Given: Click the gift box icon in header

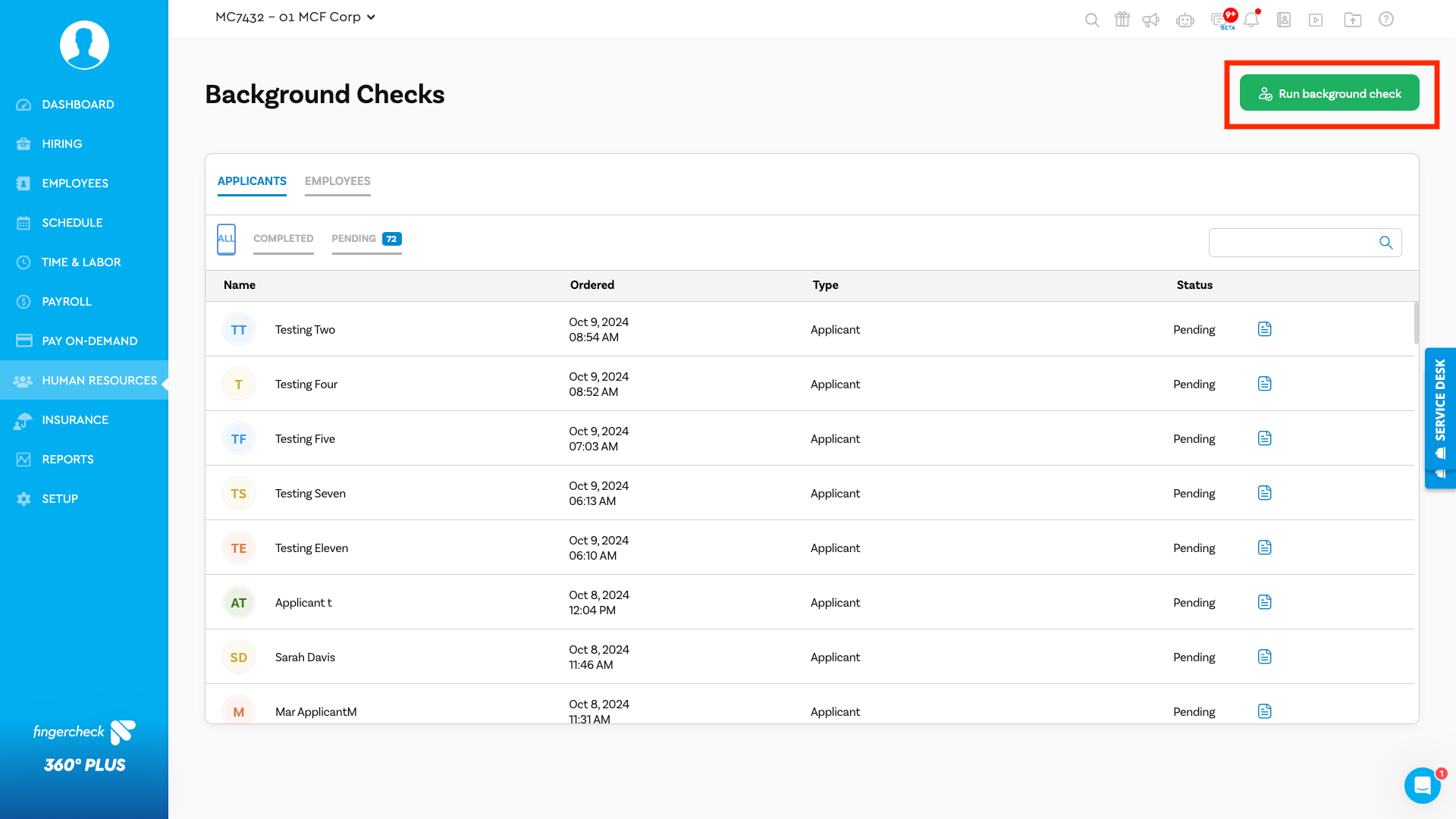Looking at the screenshot, I should tap(1122, 20).
